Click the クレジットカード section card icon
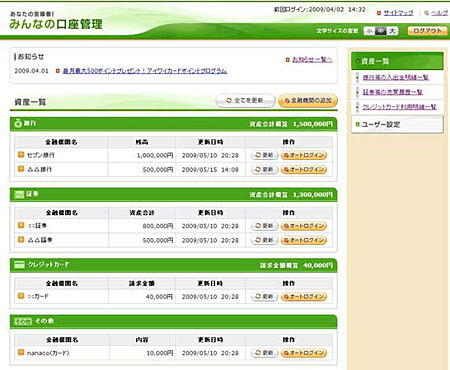This screenshot has width=450, height=370. [19, 265]
